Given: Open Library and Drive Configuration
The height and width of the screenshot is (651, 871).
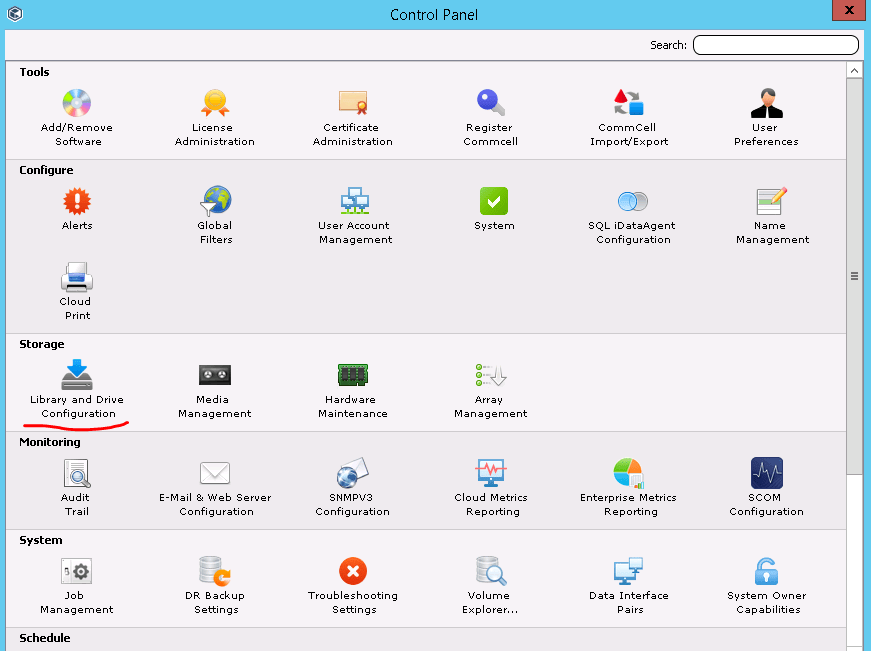Looking at the screenshot, I should [75, 388].
